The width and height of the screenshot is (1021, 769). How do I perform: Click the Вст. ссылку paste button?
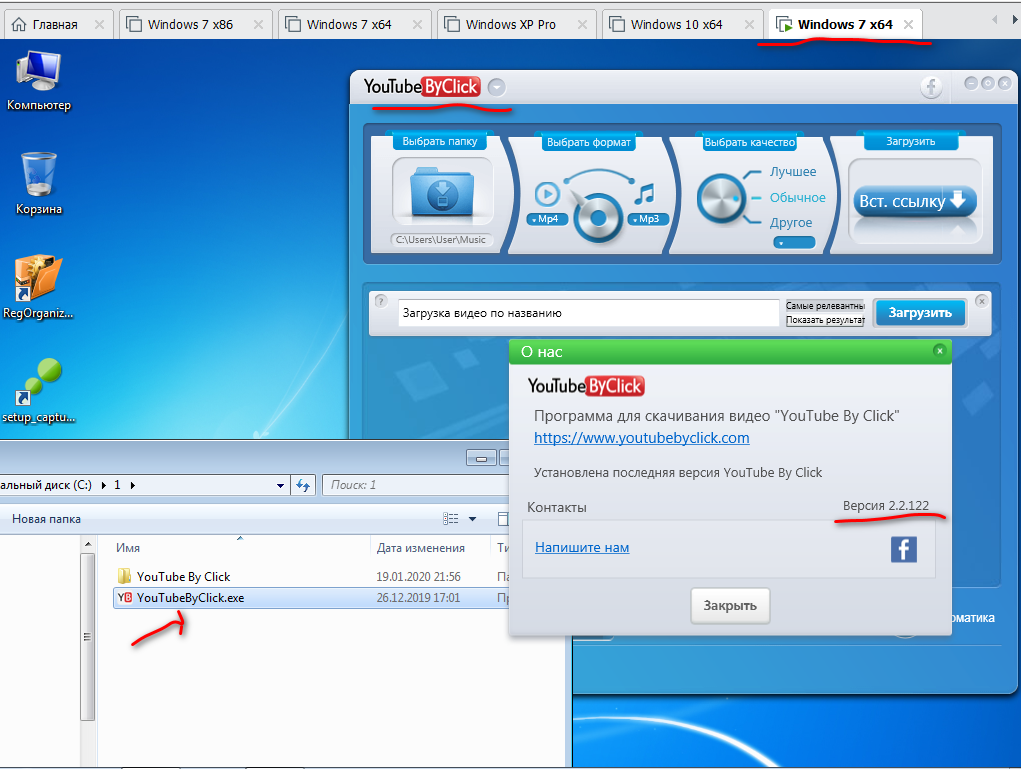914,201
